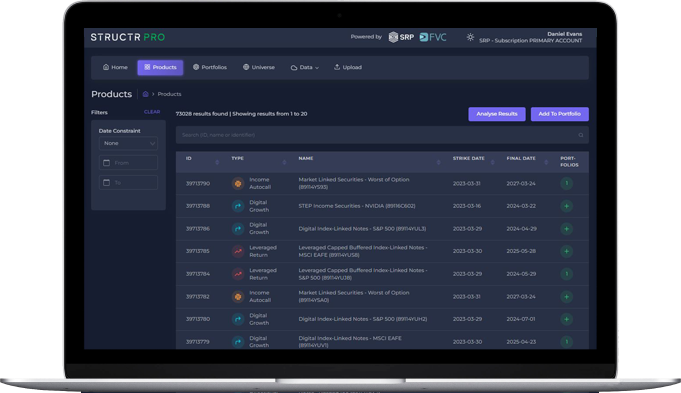The width and height of the screenshot is (681, 393).
Task: Sort table by Final Date column
Action: [x=546, y=162]
